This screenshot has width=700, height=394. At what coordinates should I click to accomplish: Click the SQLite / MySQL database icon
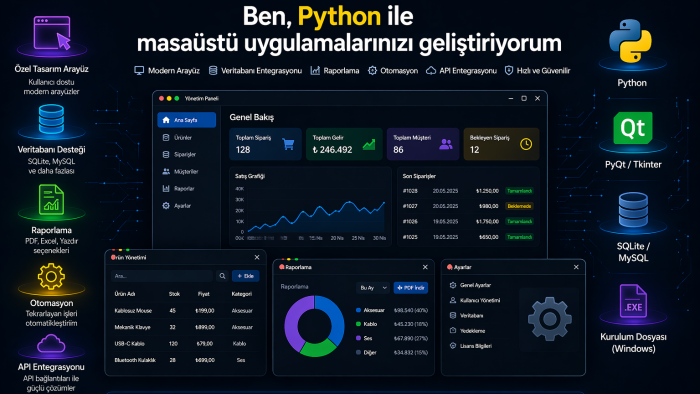(x=633, y=209)
